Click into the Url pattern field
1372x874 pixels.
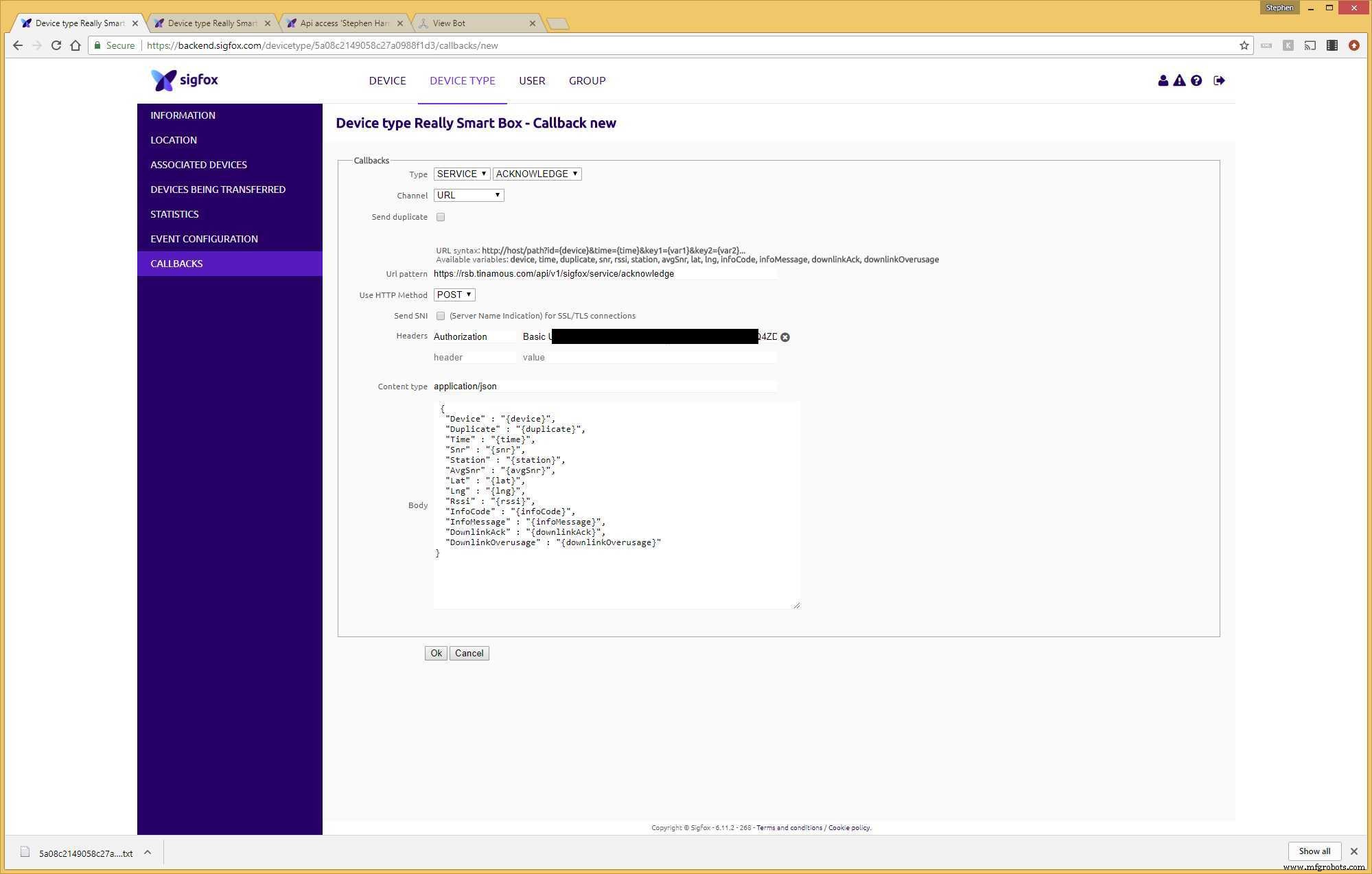604,274
